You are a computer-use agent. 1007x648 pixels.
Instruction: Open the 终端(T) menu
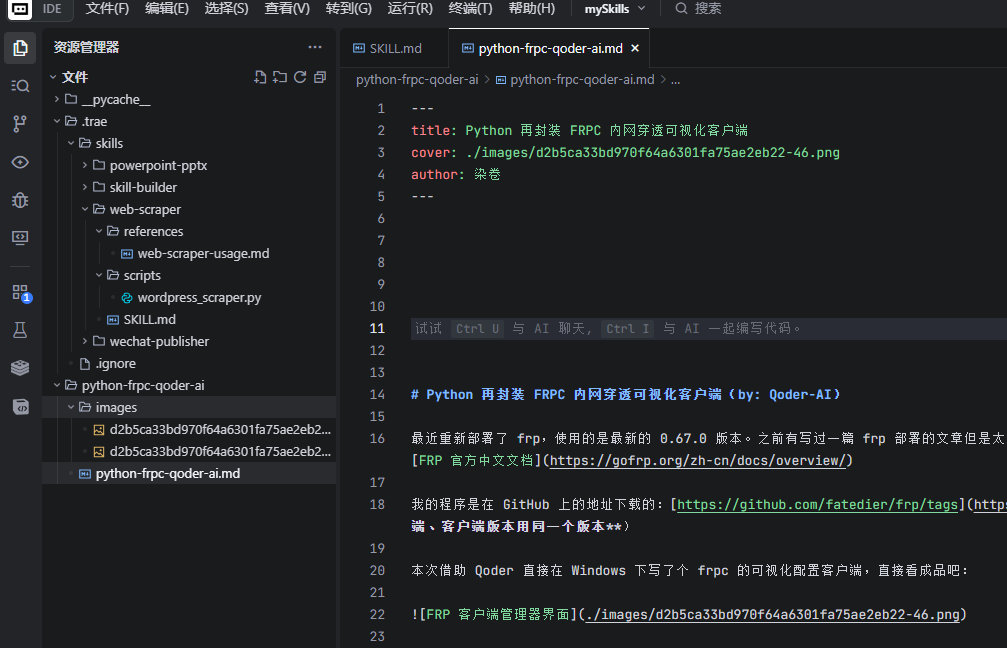pyautogui.click(x=470, y=8)
